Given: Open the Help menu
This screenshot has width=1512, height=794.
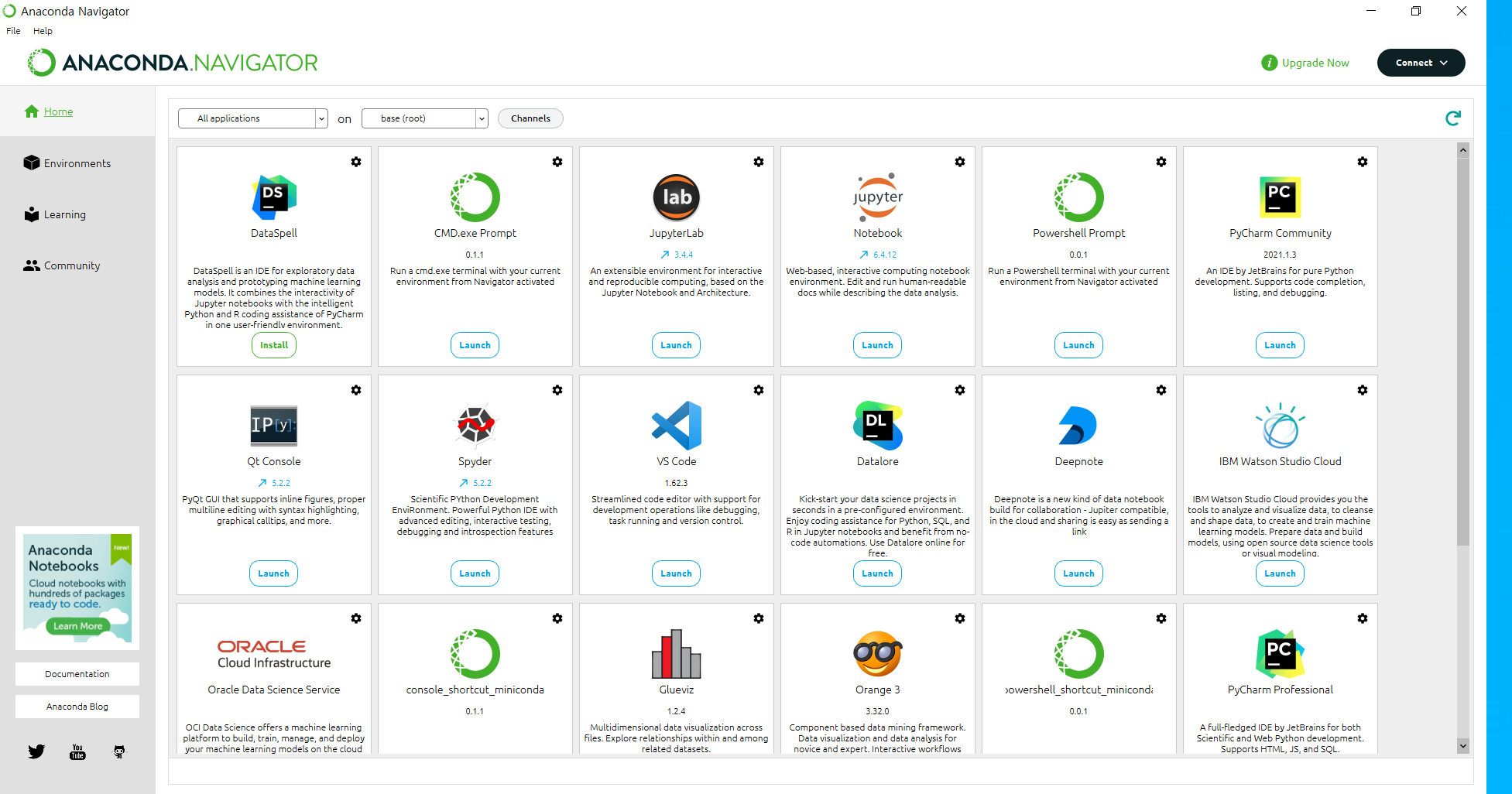Looking at the screenshot, I should tap(43, 31).
